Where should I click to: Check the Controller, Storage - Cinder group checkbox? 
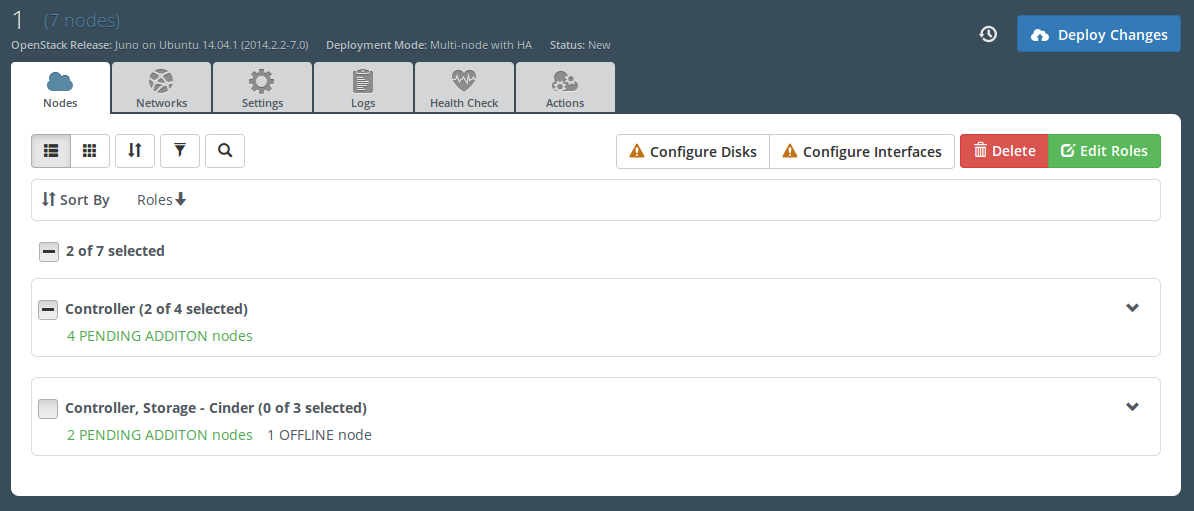tap(48, 408)
